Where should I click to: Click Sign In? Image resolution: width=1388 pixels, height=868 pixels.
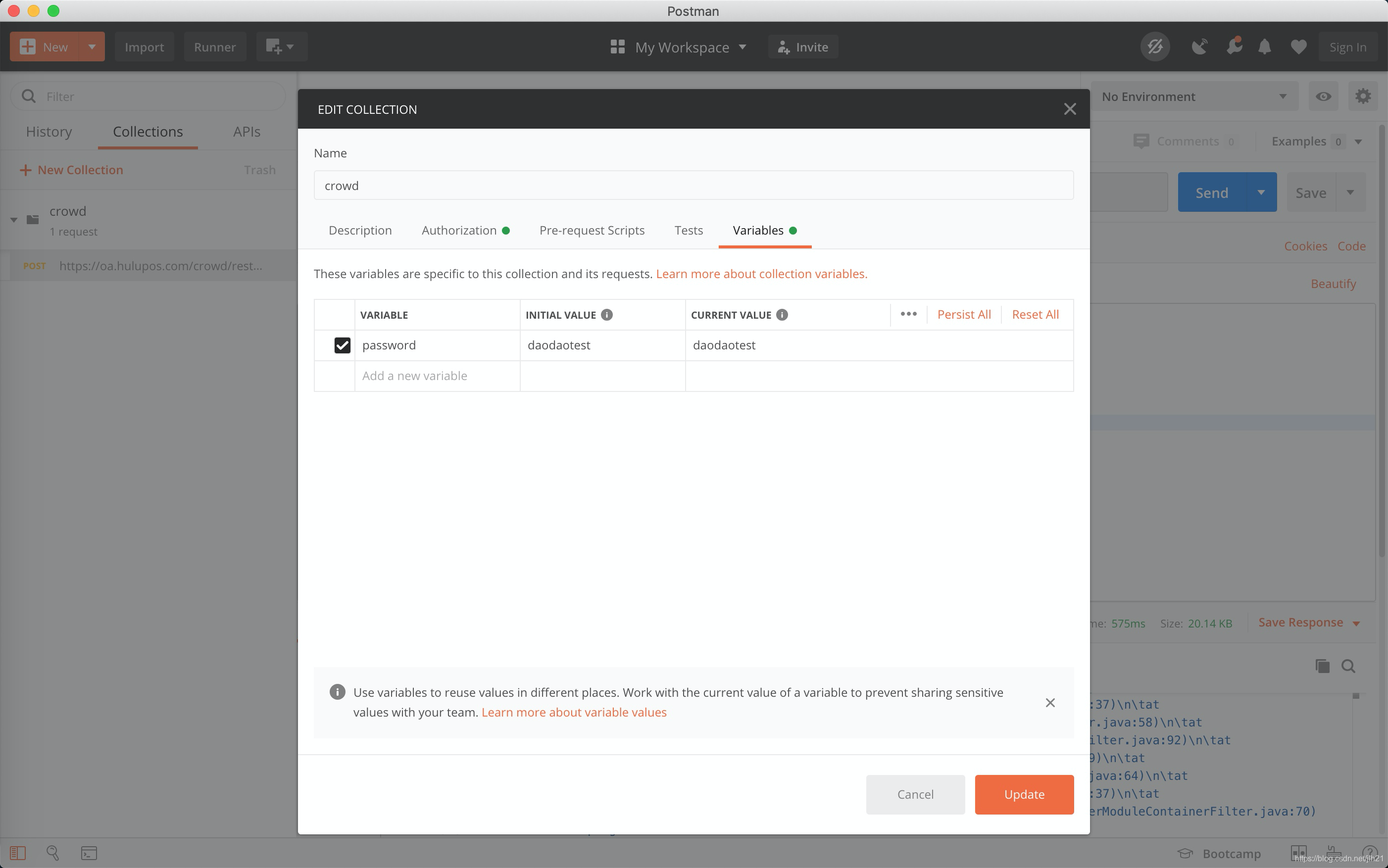pyautogui.click(x=1347, y=47)
